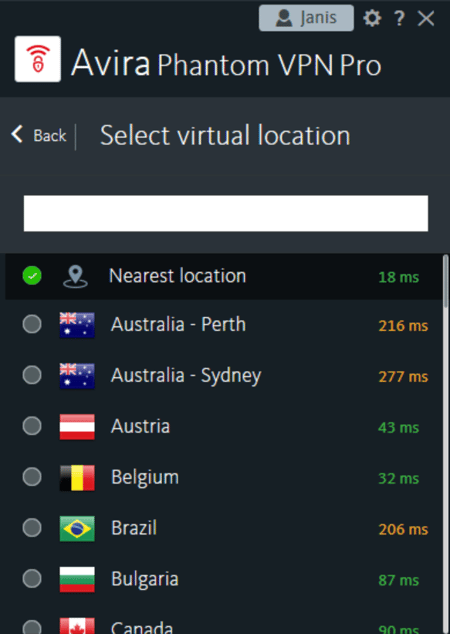Click the Brazil flag icon
The width and height of the screenshot is (450, 634).
[77, 528]
